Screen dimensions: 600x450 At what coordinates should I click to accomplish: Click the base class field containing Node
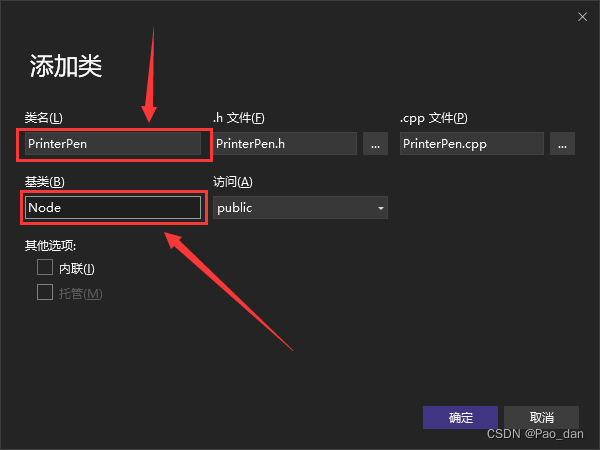113,208
